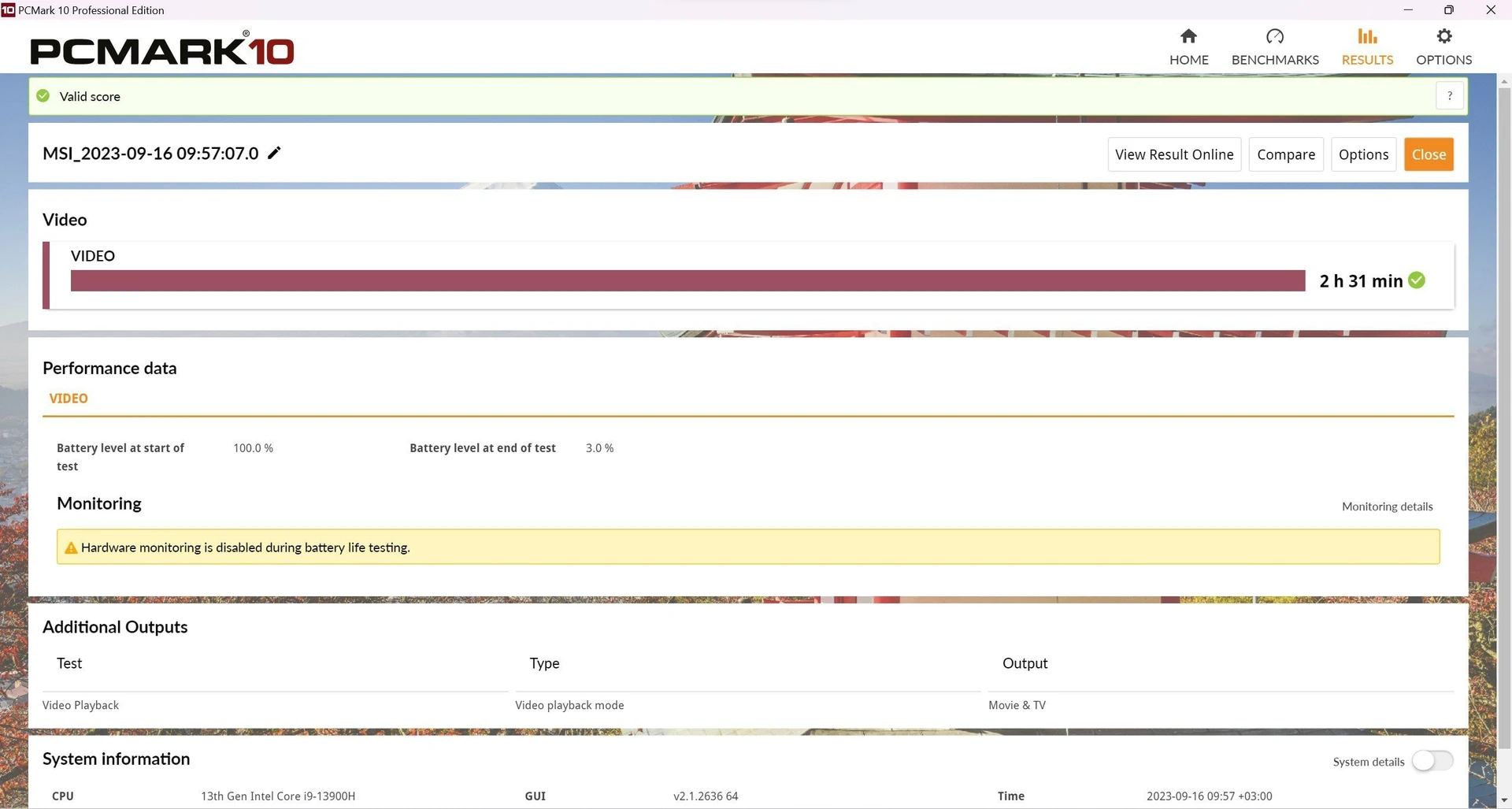Image resolution: width=1512 pixels, height=809 pixels.
Task: Click the Compare button
Action: [1286, 154]
